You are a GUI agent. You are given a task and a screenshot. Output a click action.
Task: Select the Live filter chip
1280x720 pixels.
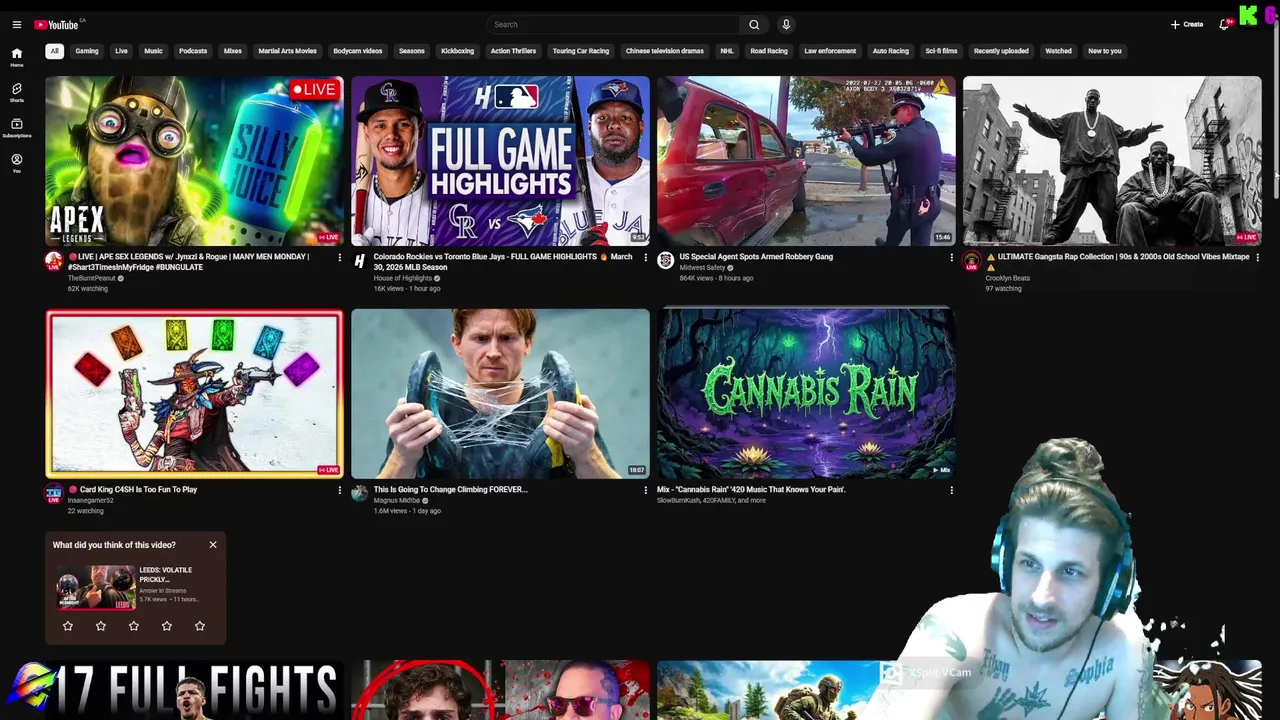(x=121, y=51)
